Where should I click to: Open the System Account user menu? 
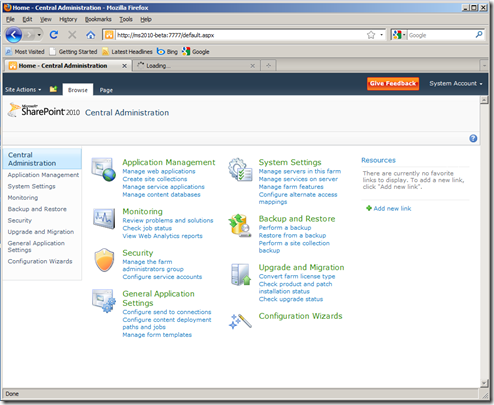click(456, 83)
